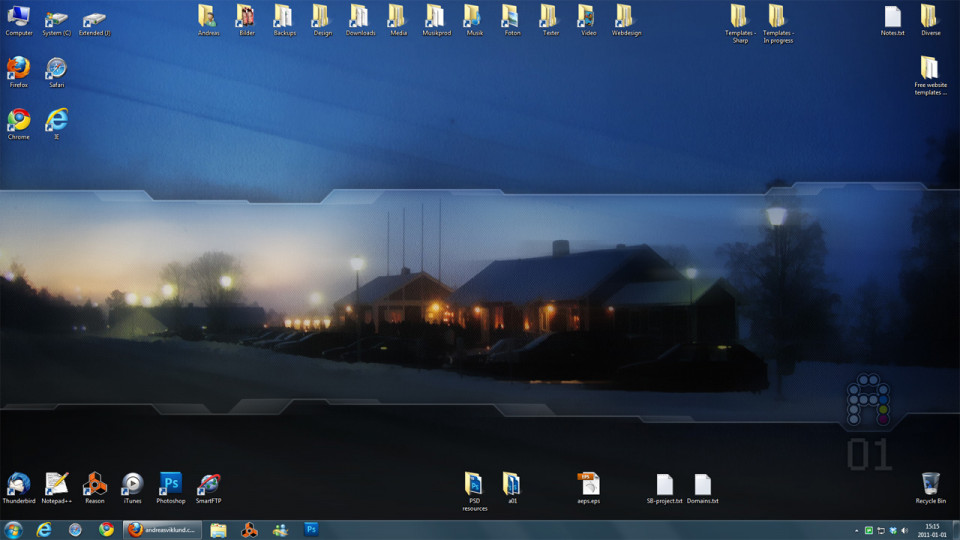Open the PSD resources folder
960x540 pixels.
pyautogui.click(x=474, y=492)
